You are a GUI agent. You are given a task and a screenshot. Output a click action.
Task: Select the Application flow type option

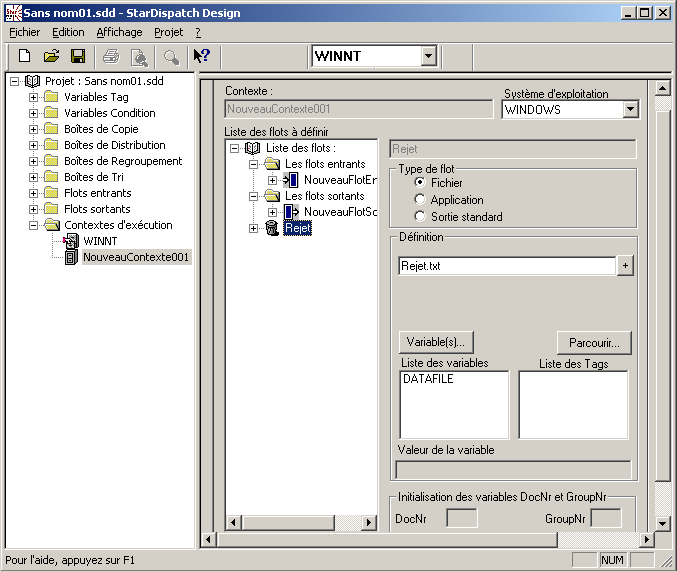(420, 200)
